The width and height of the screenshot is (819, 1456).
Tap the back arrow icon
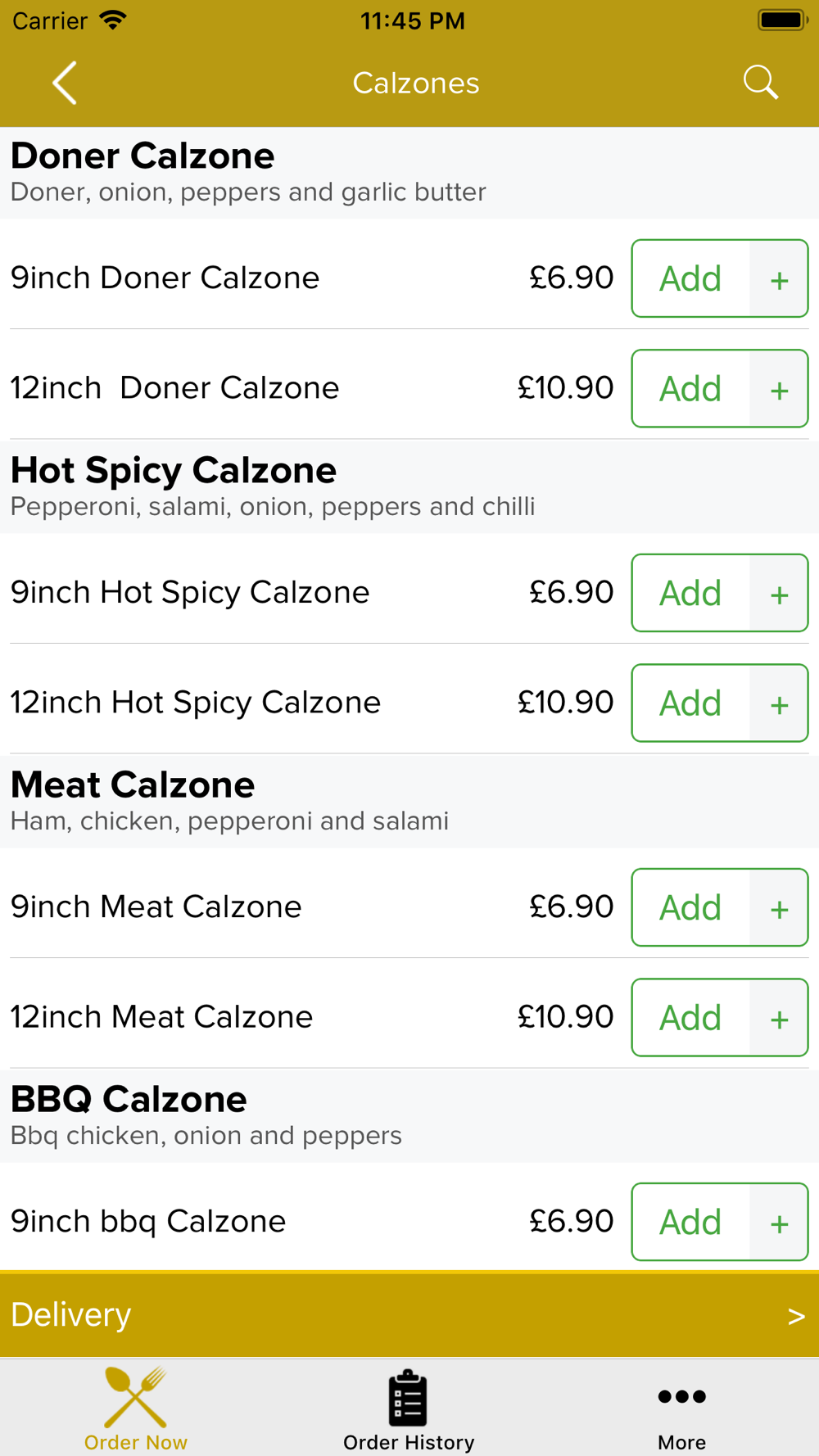(x=65, y=83)
